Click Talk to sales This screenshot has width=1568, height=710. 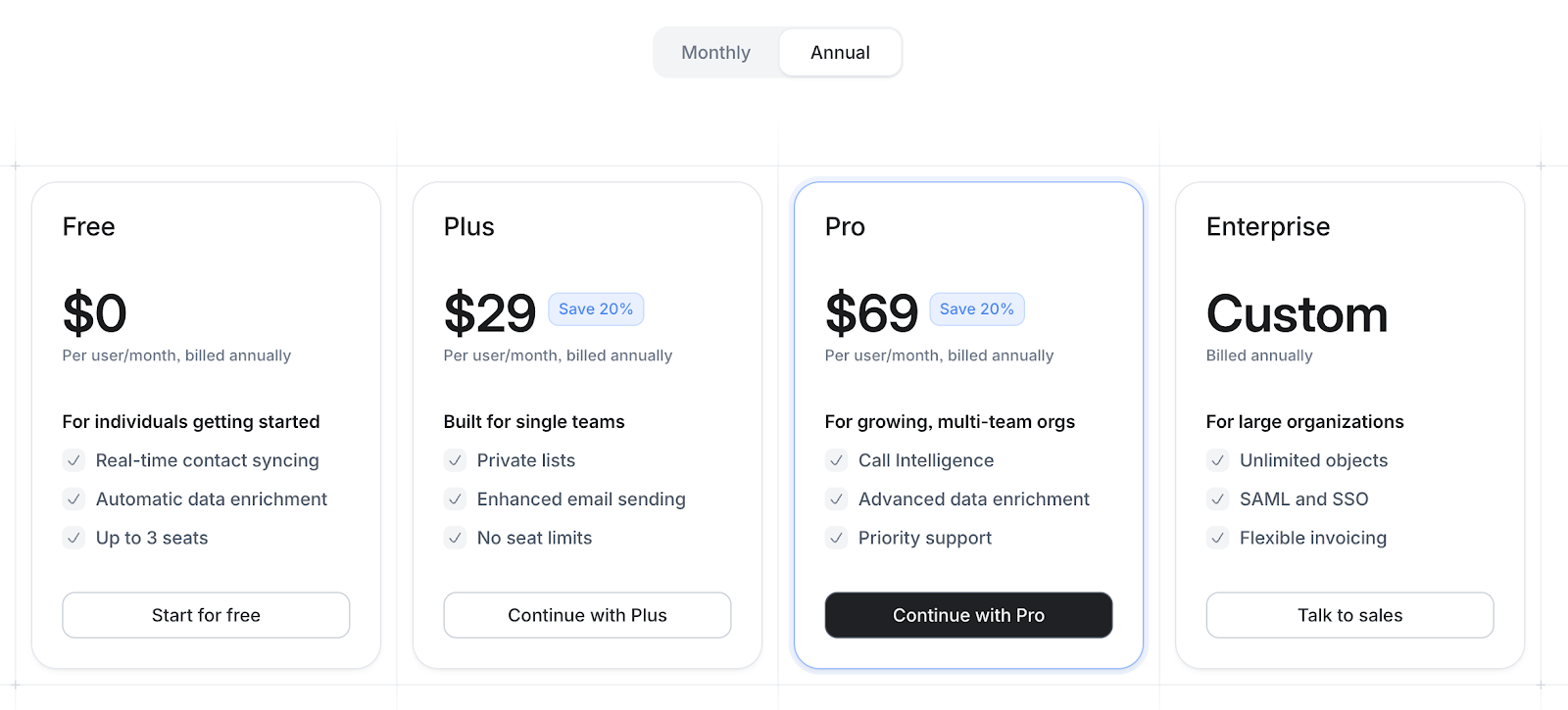tap(1349, 615)
